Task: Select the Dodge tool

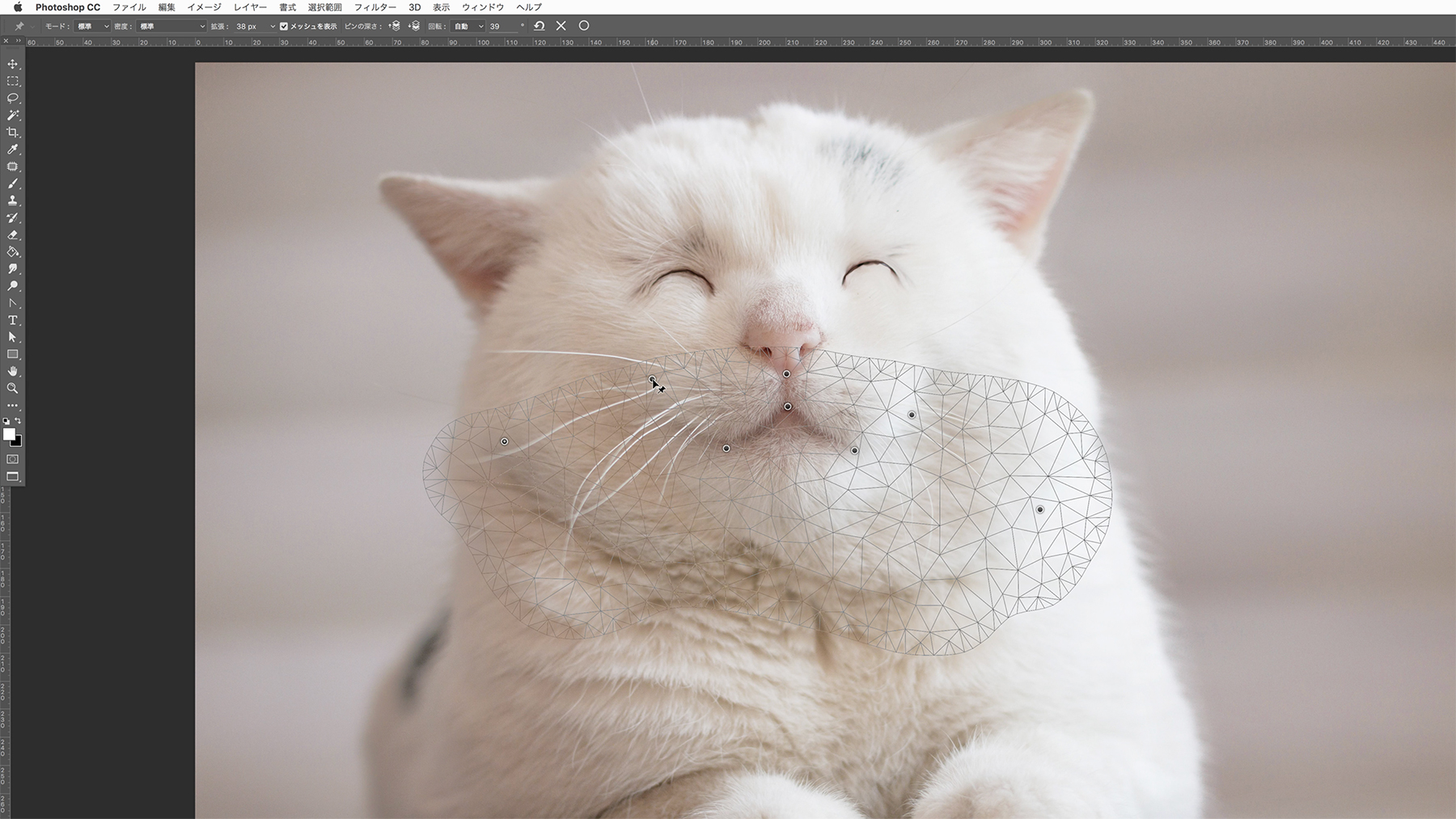Action: (x=13, y=286)
